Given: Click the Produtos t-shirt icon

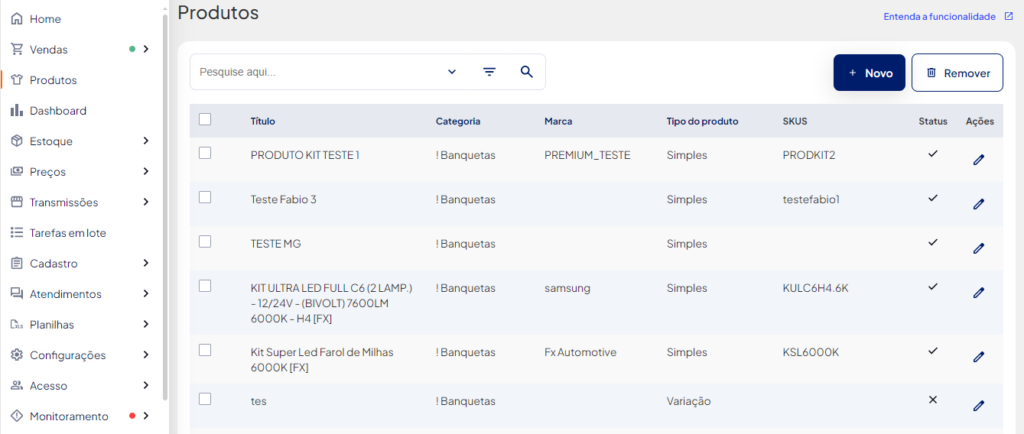Looking at the screenshot, I should (x=17, y=80).
